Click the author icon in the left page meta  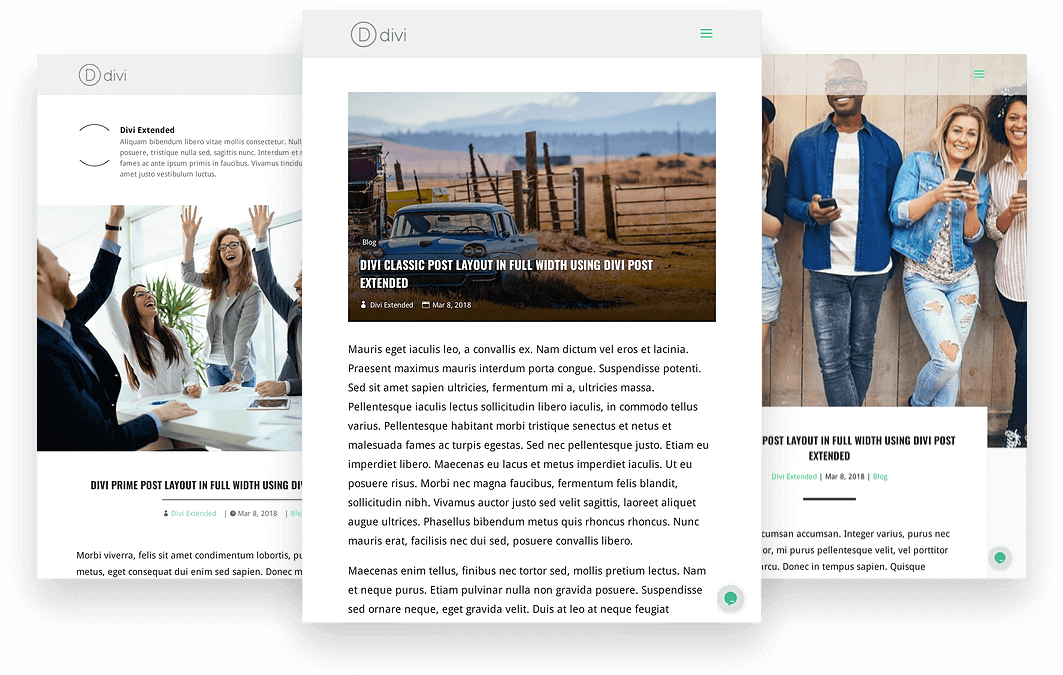165,514
